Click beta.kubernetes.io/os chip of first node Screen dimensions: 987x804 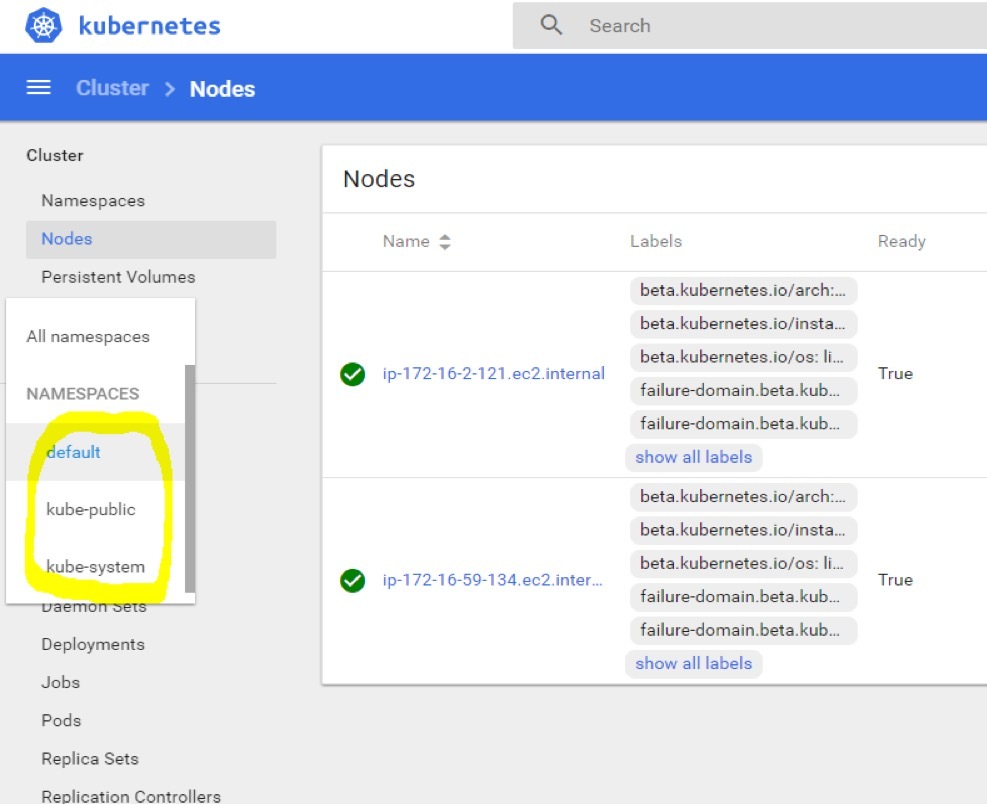pos(743,358)
